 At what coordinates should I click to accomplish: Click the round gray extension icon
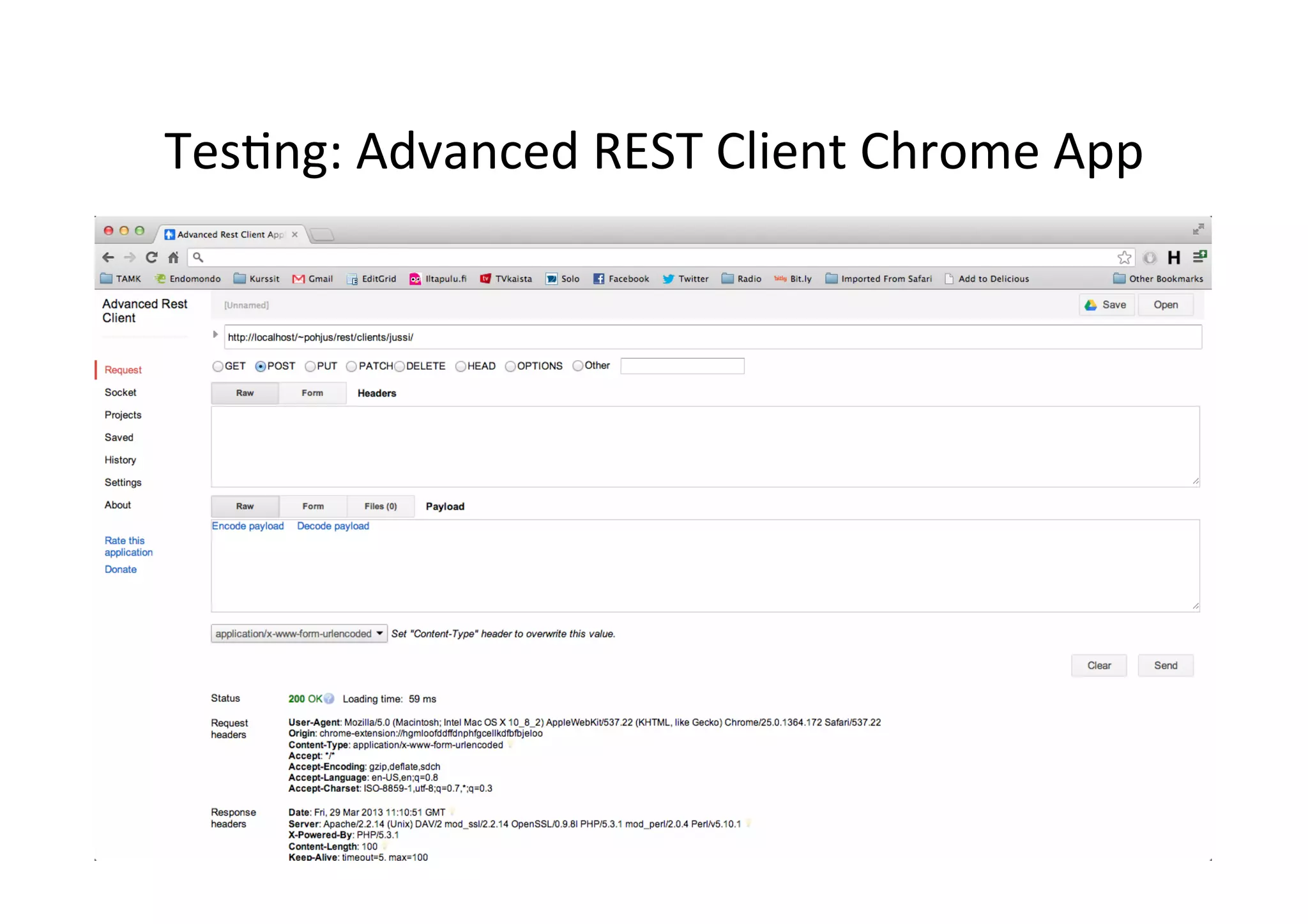pos(1150,257)
